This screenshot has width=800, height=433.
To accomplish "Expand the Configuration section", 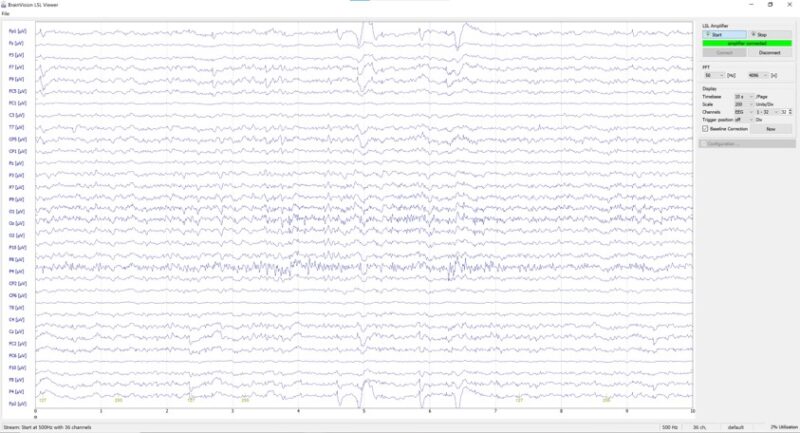I will [747, 144].
